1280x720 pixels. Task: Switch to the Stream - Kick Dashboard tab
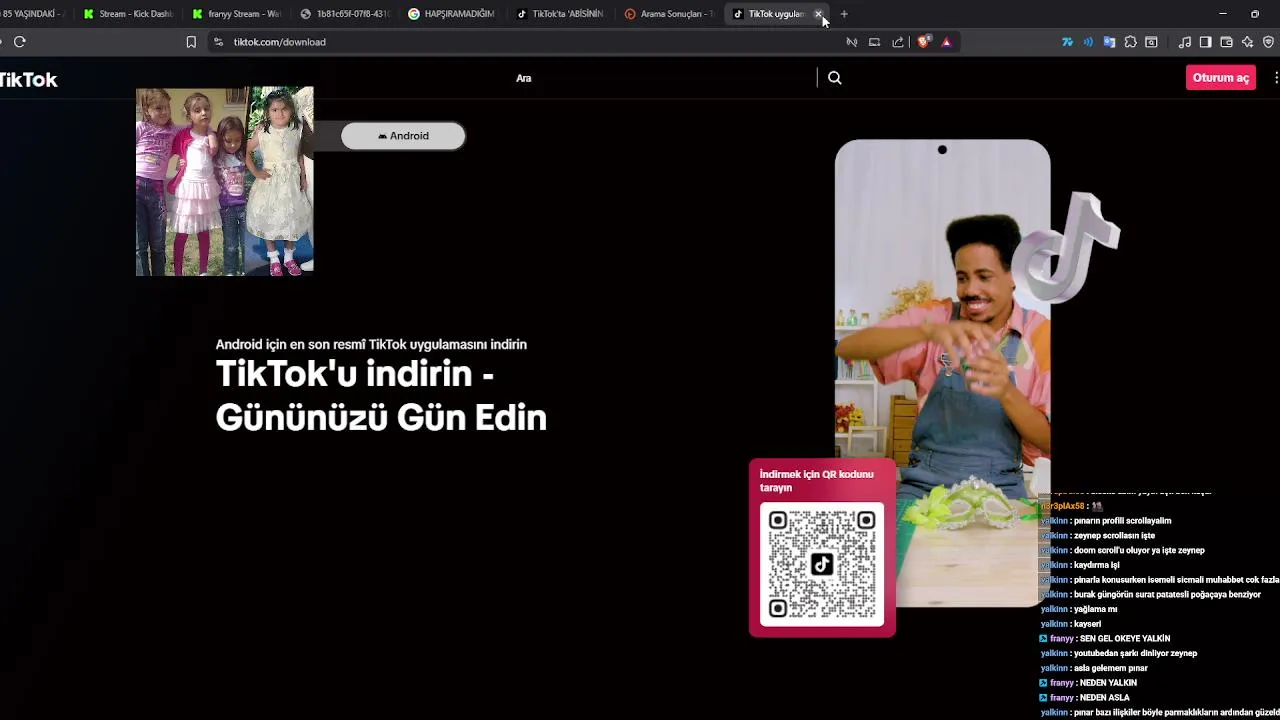(x=130, y=14)
